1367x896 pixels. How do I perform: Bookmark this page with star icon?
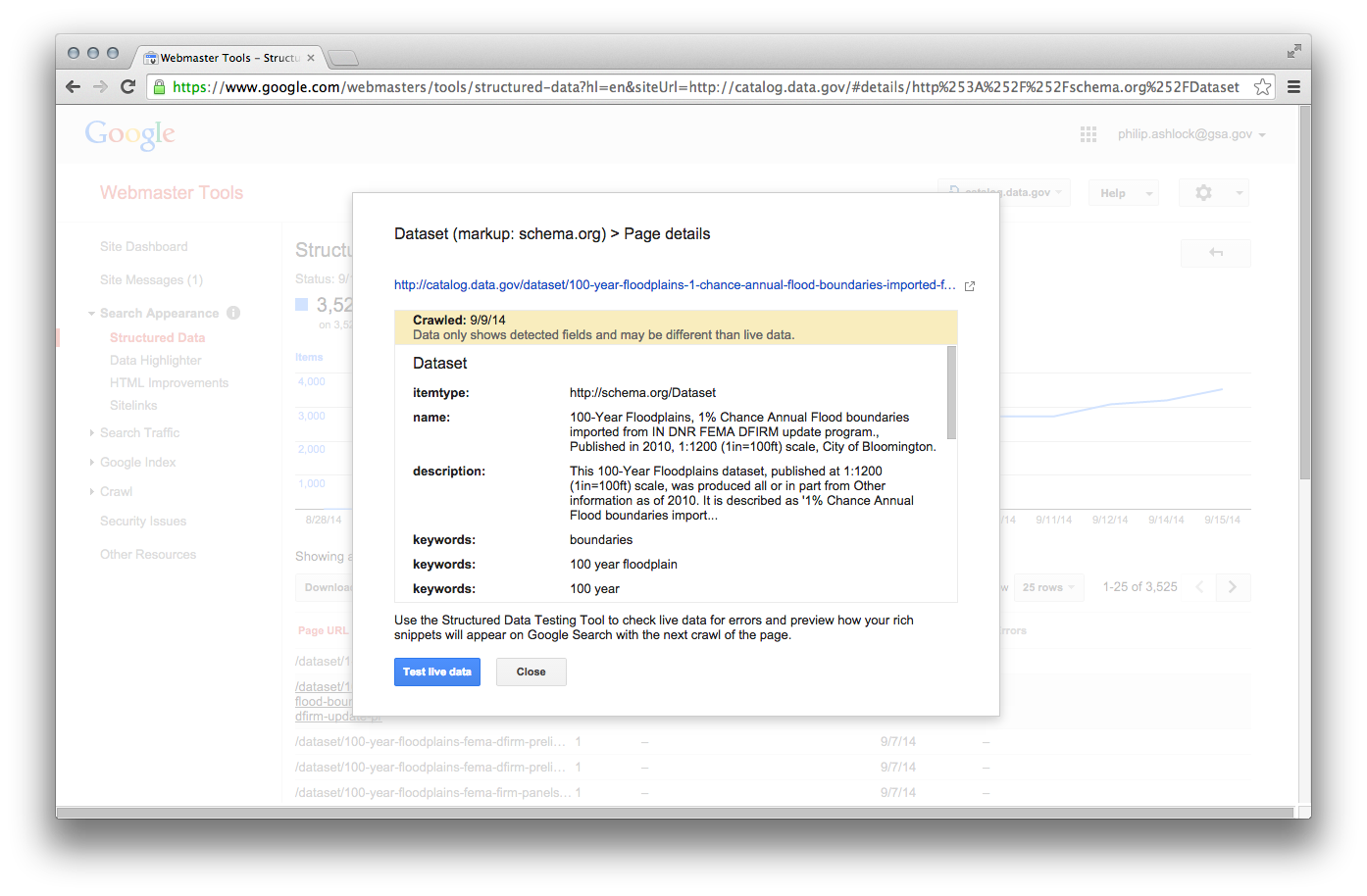(x=1262, y=86)
